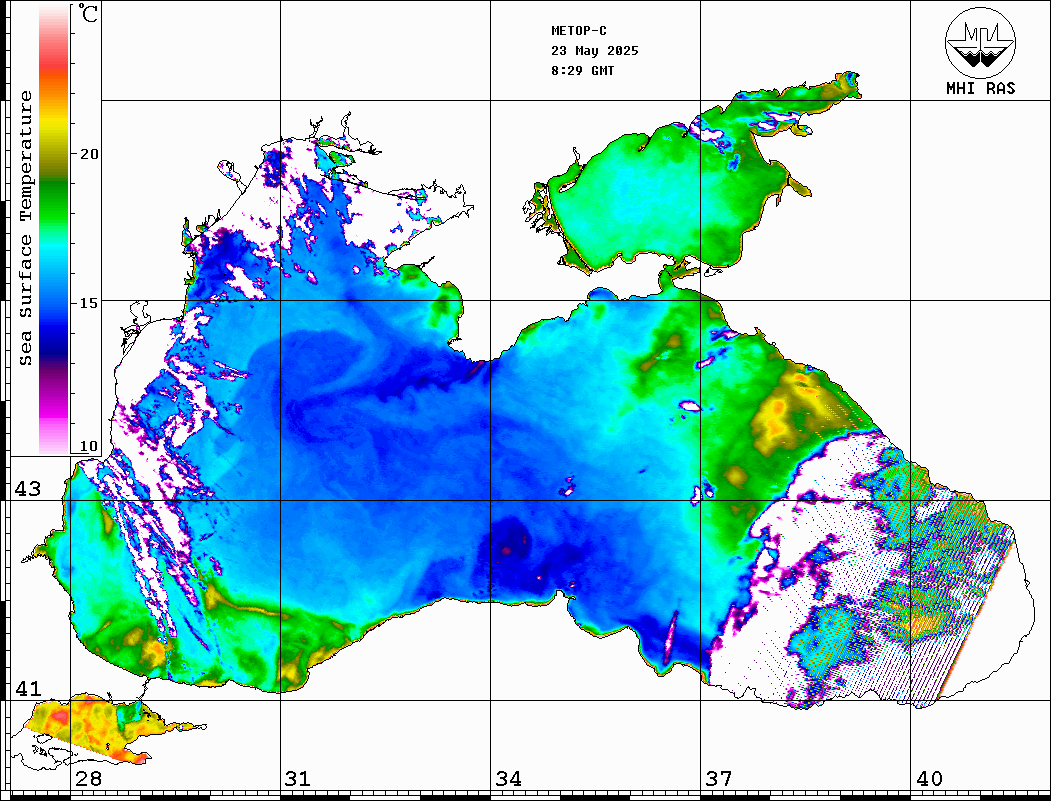Screen dimensions: 1051x801
Task: Click the 10 tick label on the temperature scale
Action: [x=89, y=446]
